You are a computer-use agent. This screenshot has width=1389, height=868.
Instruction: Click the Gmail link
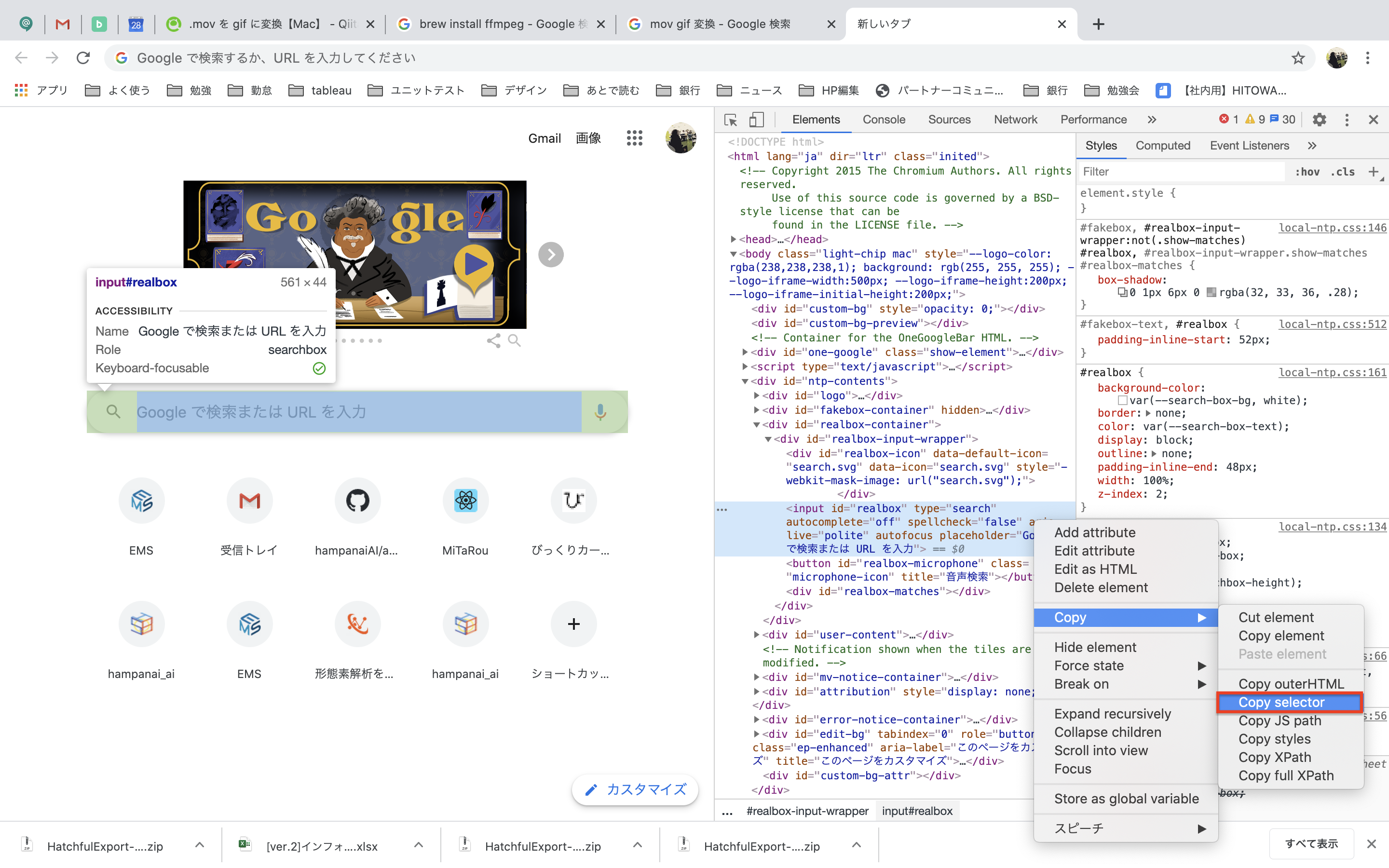(x=544, y=138)
